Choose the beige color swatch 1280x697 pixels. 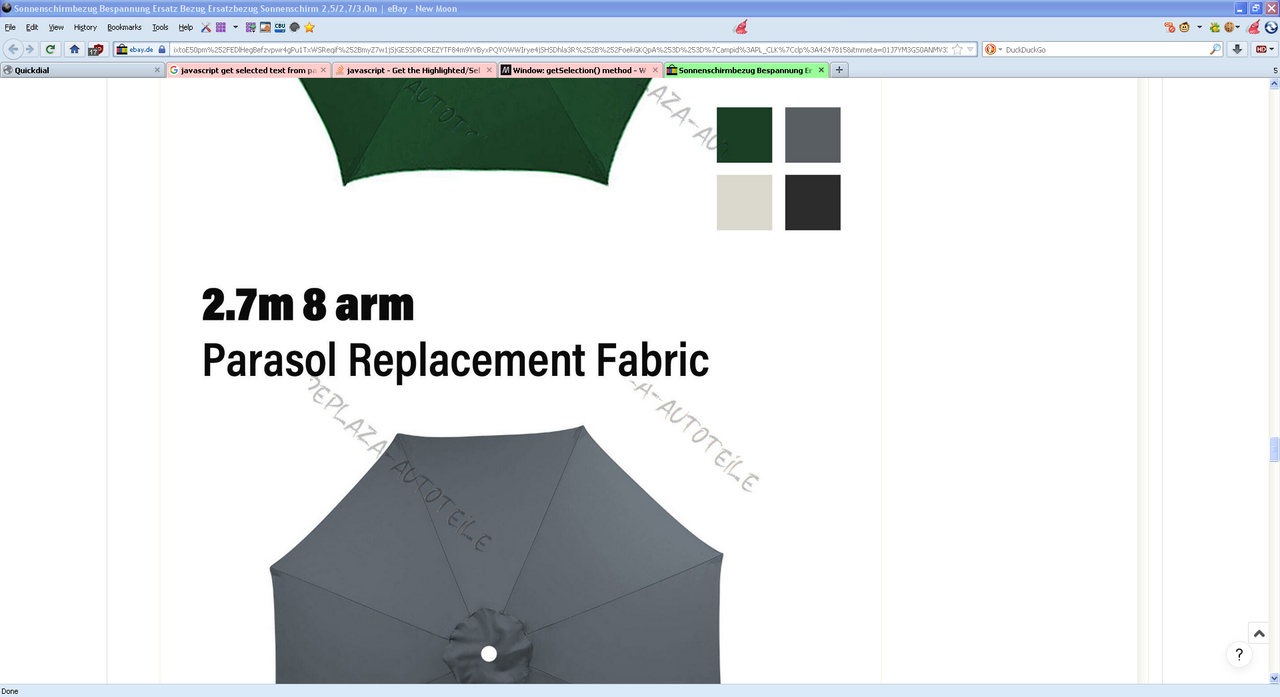pyautogui.click(x=744, y=202)
